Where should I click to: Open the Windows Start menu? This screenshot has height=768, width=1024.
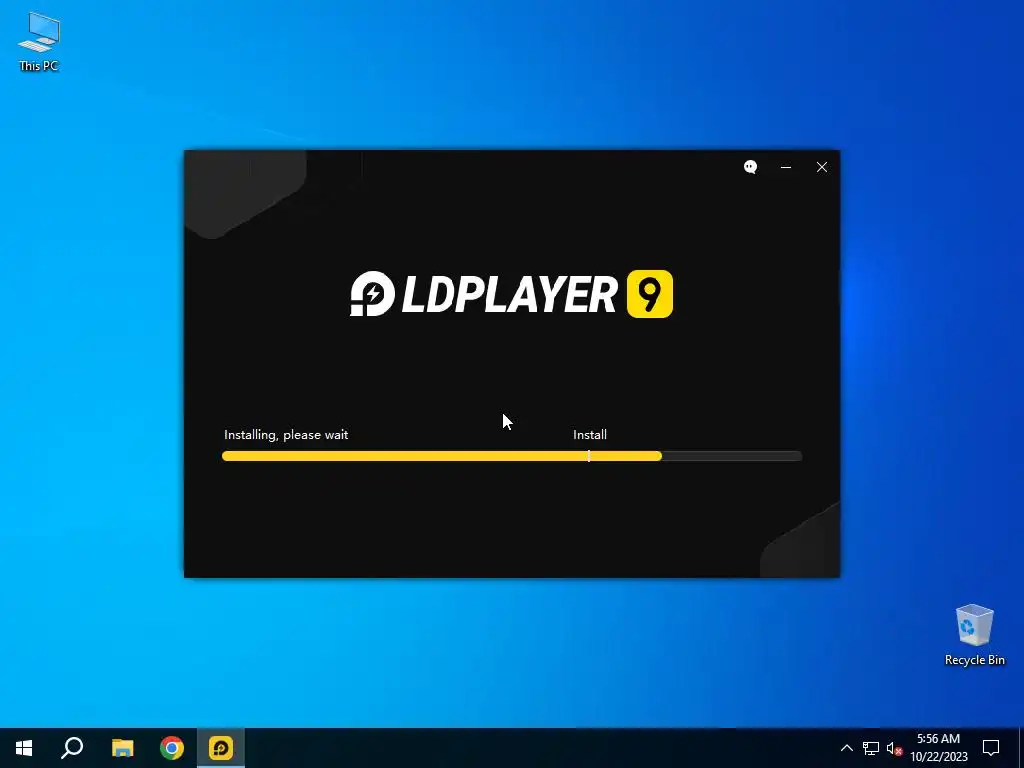point(24,748)
